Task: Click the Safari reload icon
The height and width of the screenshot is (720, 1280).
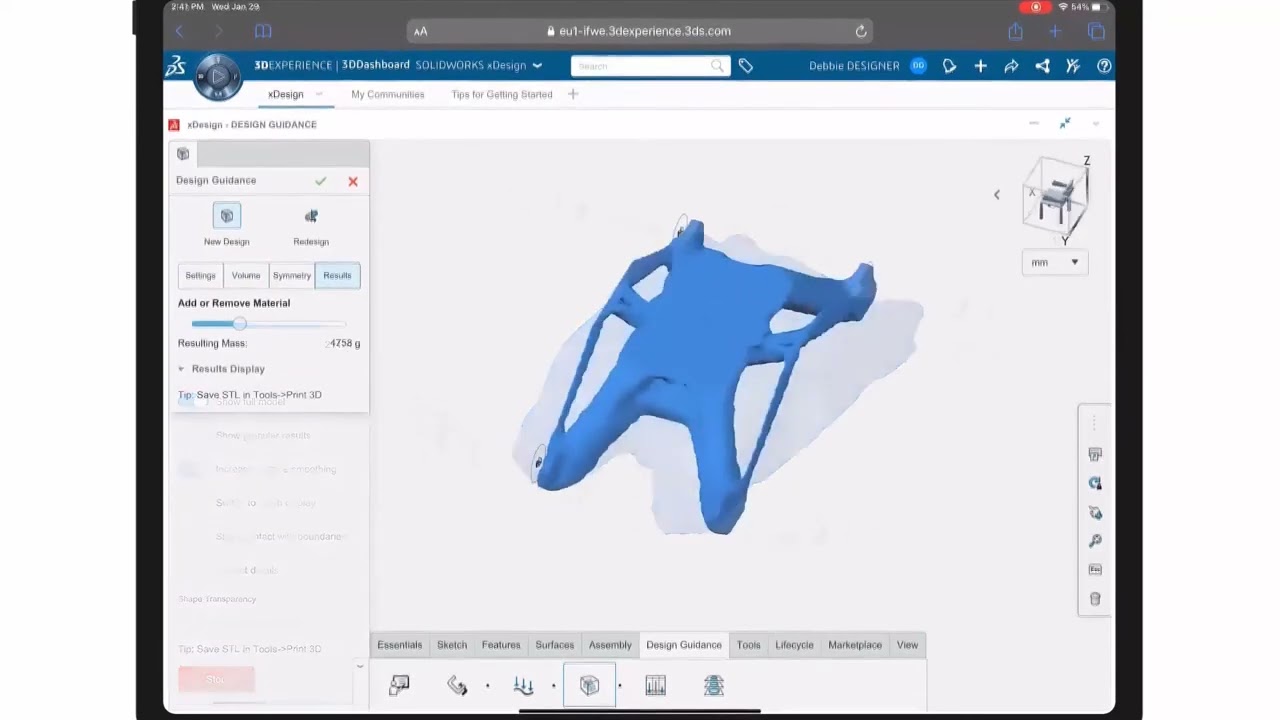Action: (861, 31)
